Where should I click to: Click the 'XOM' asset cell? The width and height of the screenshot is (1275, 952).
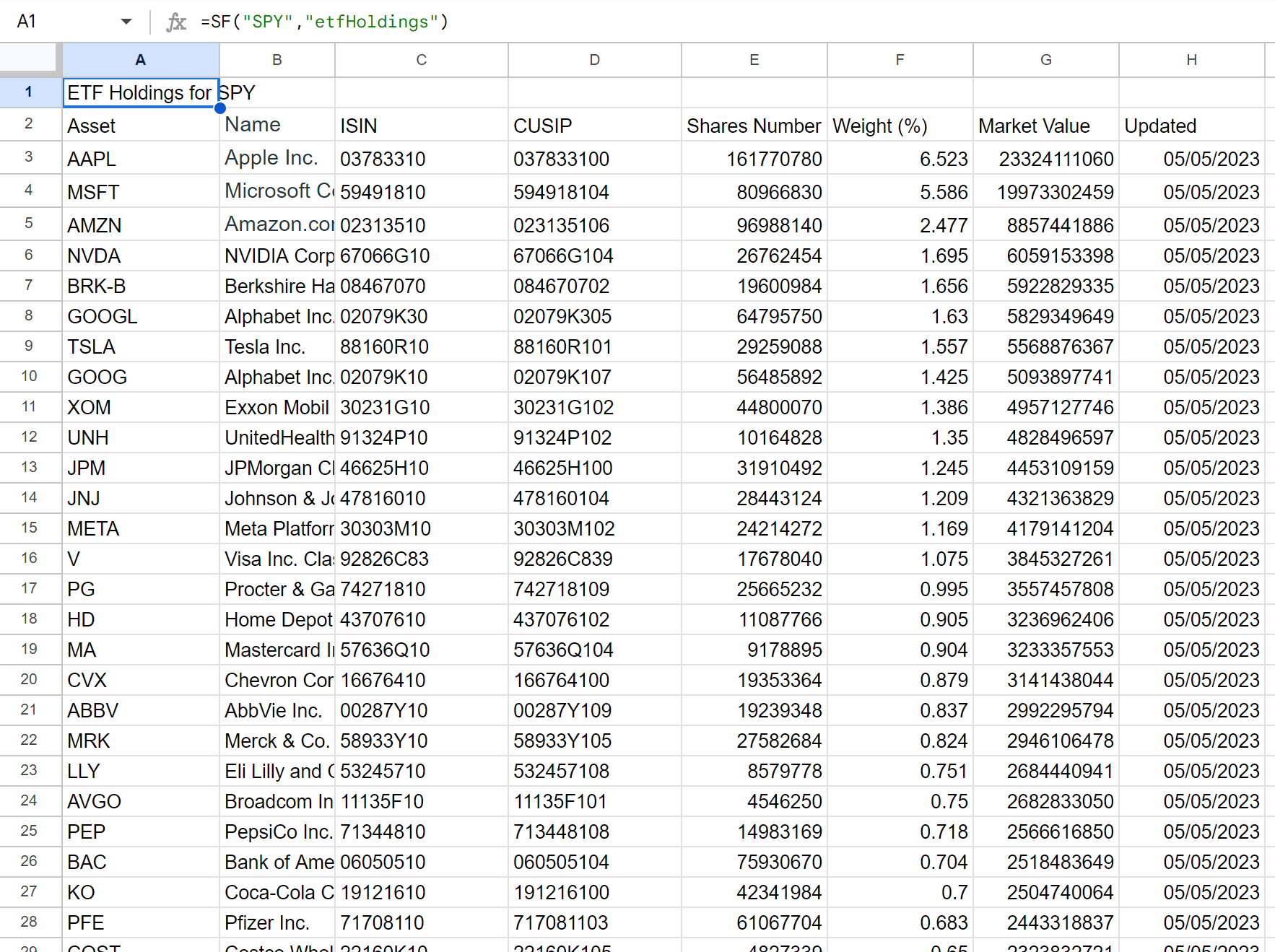tap(141, 407)
